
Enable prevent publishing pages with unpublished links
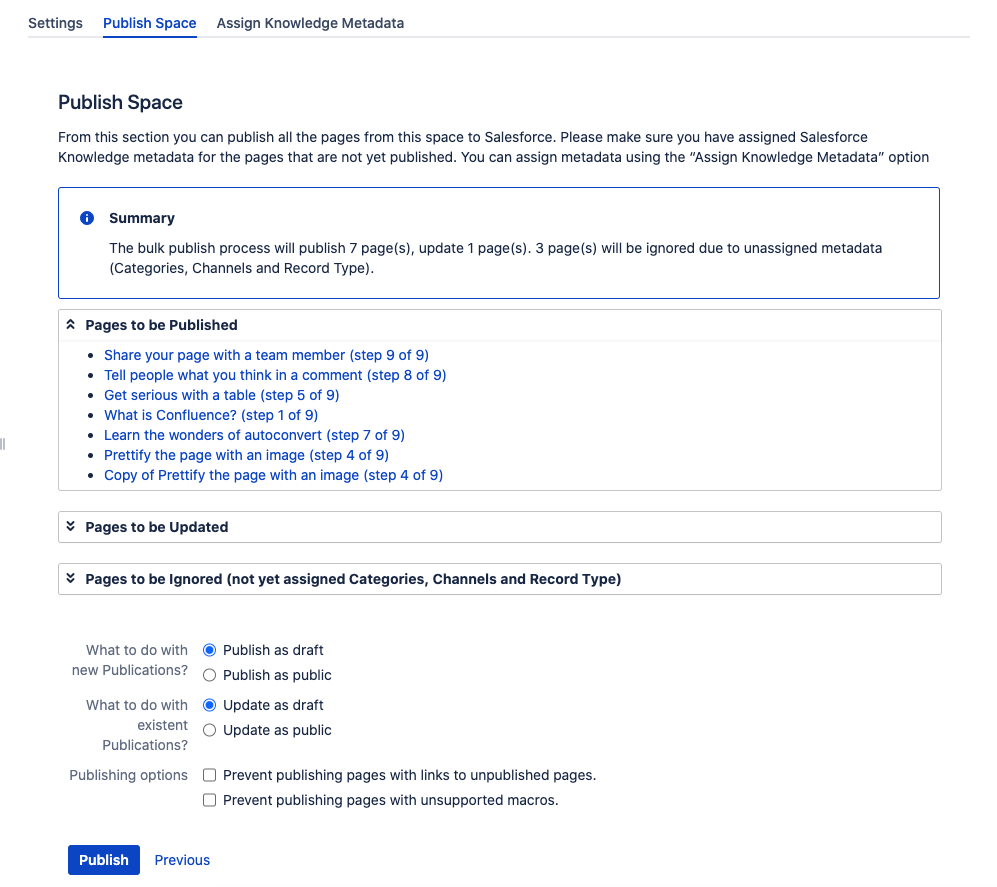(210, 775)
